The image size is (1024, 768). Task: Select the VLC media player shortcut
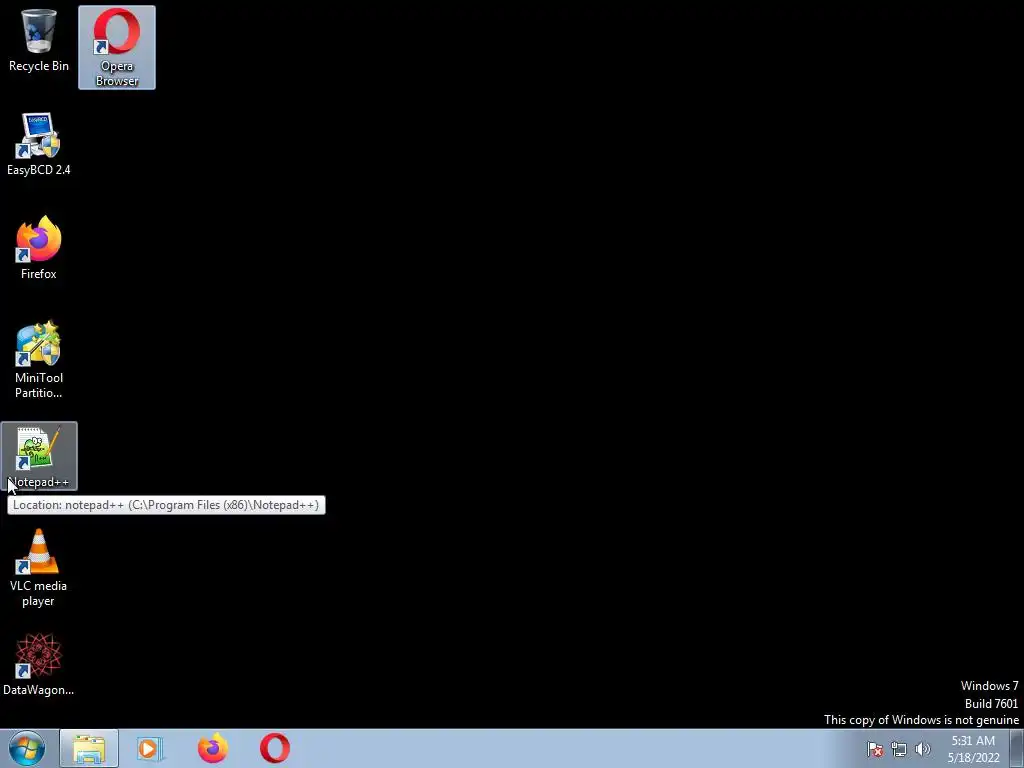pyautogui.click(x=39, y=568)
